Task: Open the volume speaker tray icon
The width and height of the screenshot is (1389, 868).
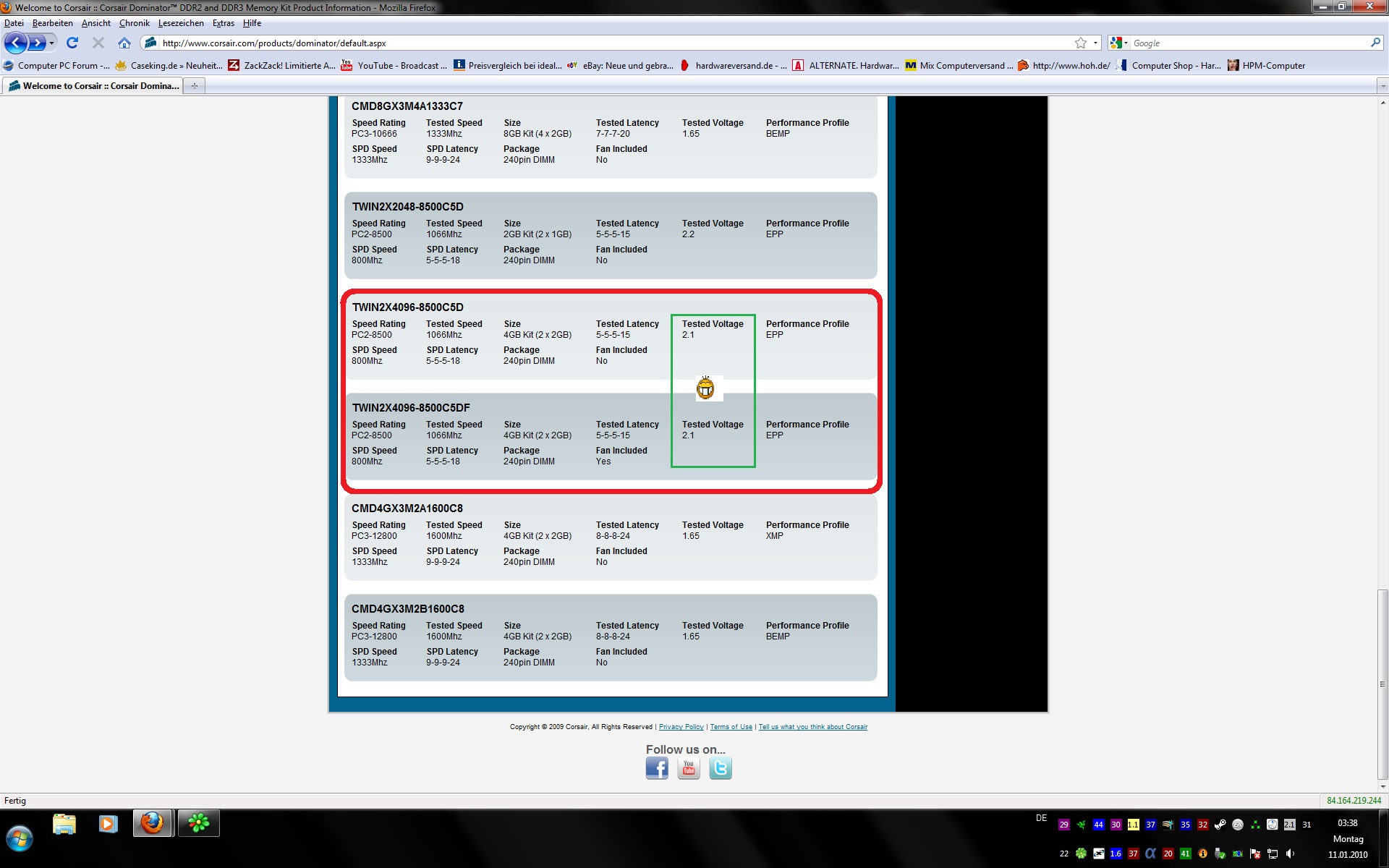Action: pos(1290,854)
